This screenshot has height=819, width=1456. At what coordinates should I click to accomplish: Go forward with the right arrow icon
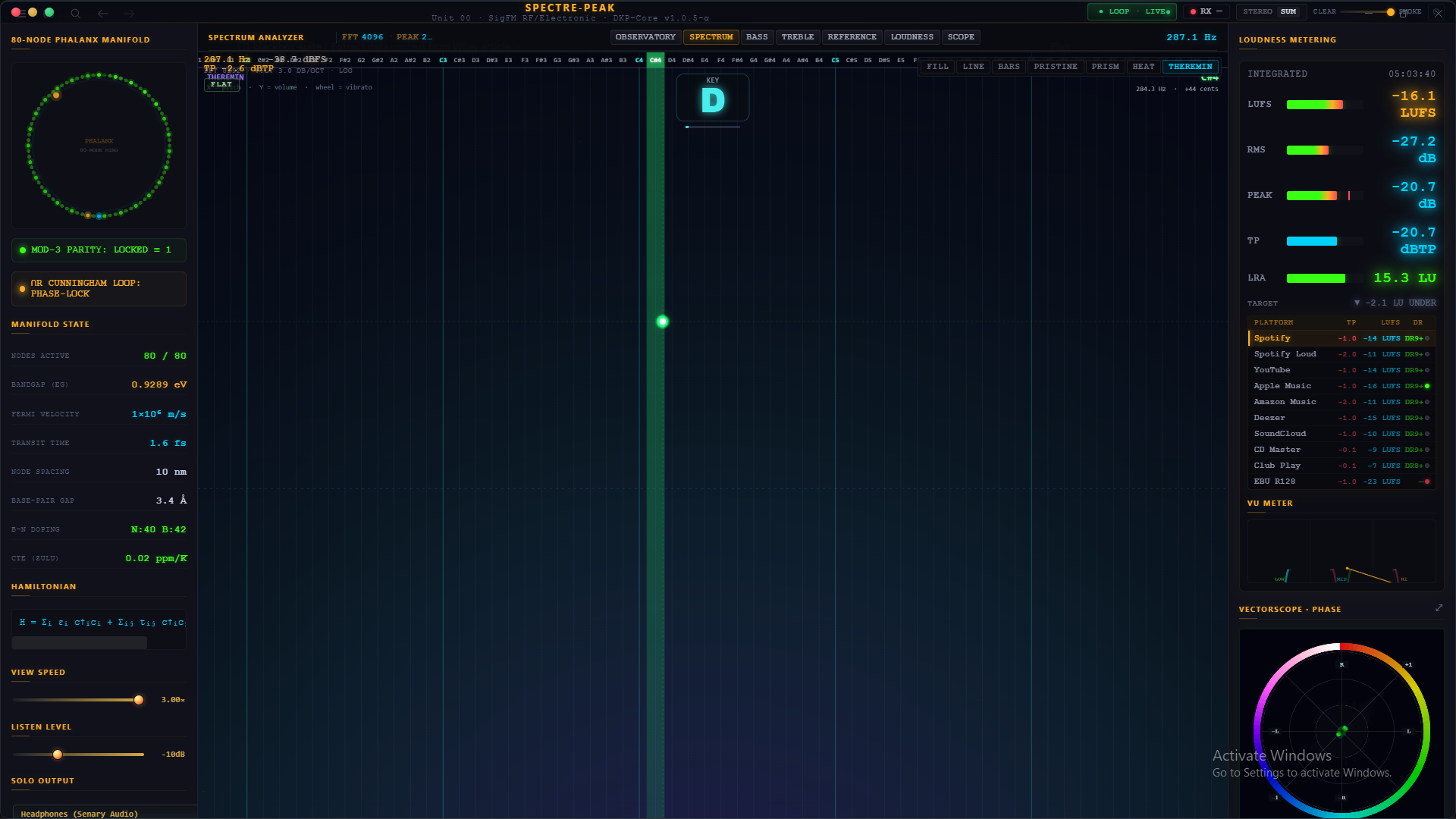pos(129,13)
